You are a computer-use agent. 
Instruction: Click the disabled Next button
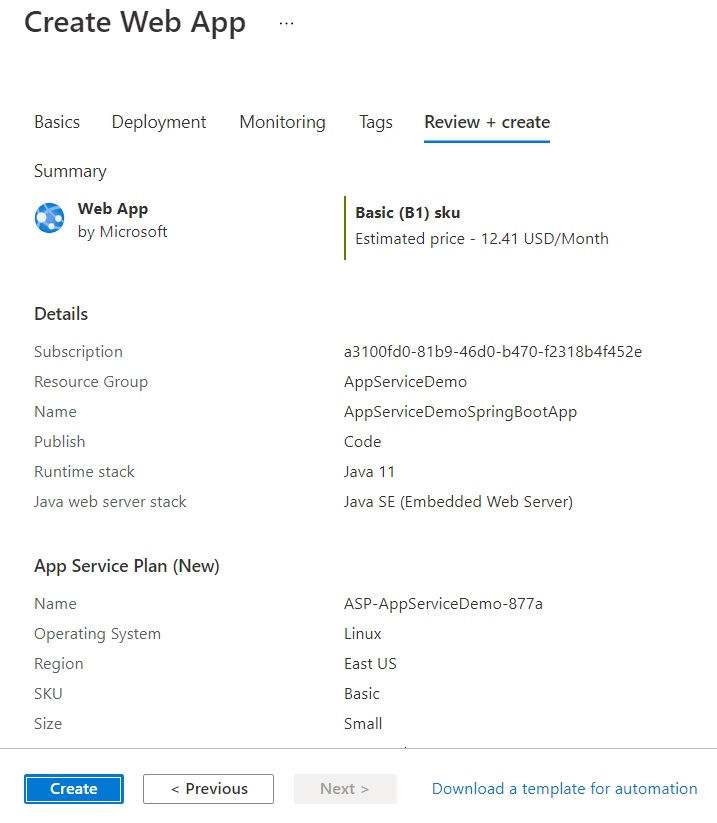point(345,788)
